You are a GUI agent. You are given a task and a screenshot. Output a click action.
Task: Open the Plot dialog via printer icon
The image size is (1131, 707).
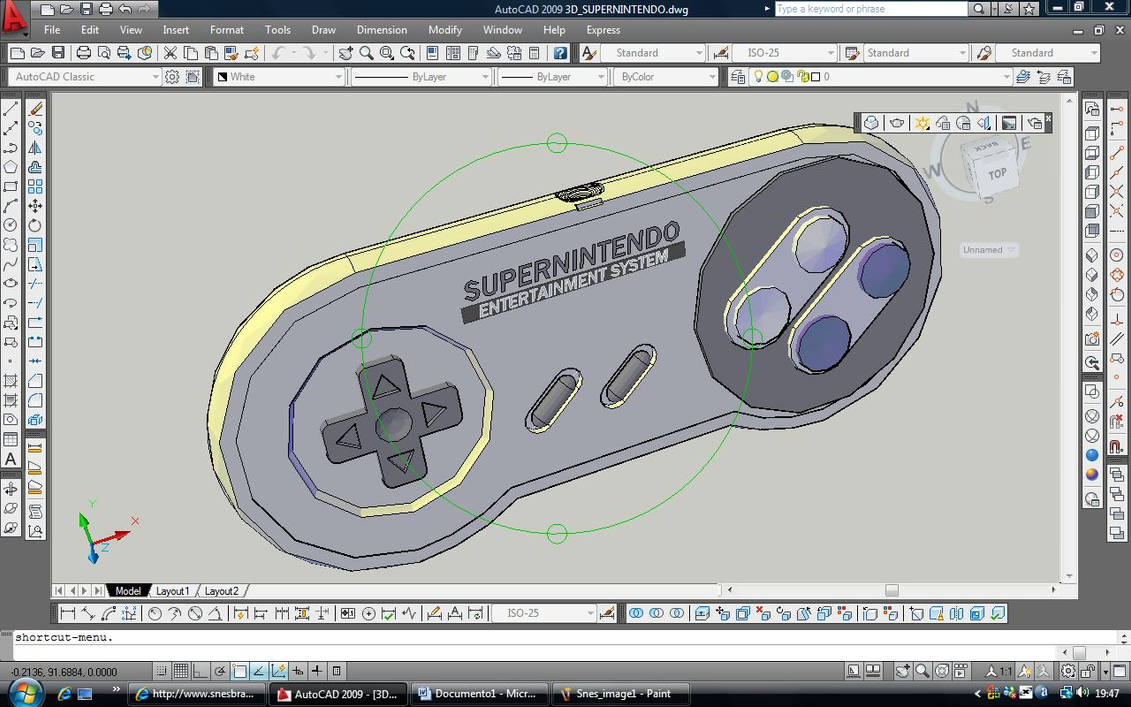click(x=82, y=52)
